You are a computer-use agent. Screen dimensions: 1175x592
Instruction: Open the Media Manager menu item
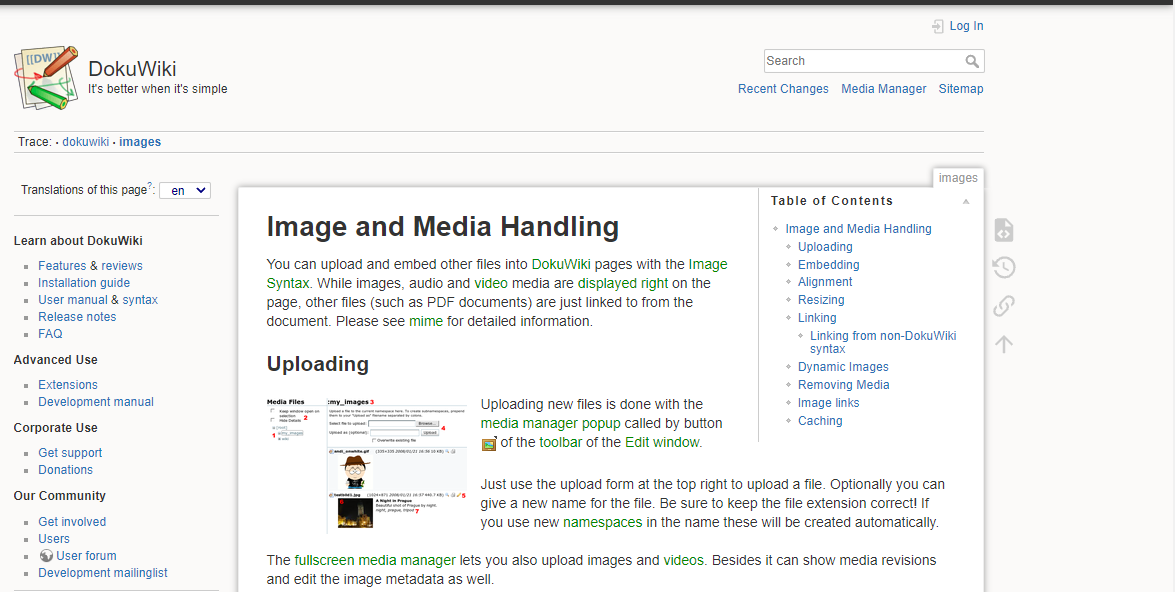pyautogui.click(x=883, y=89)
